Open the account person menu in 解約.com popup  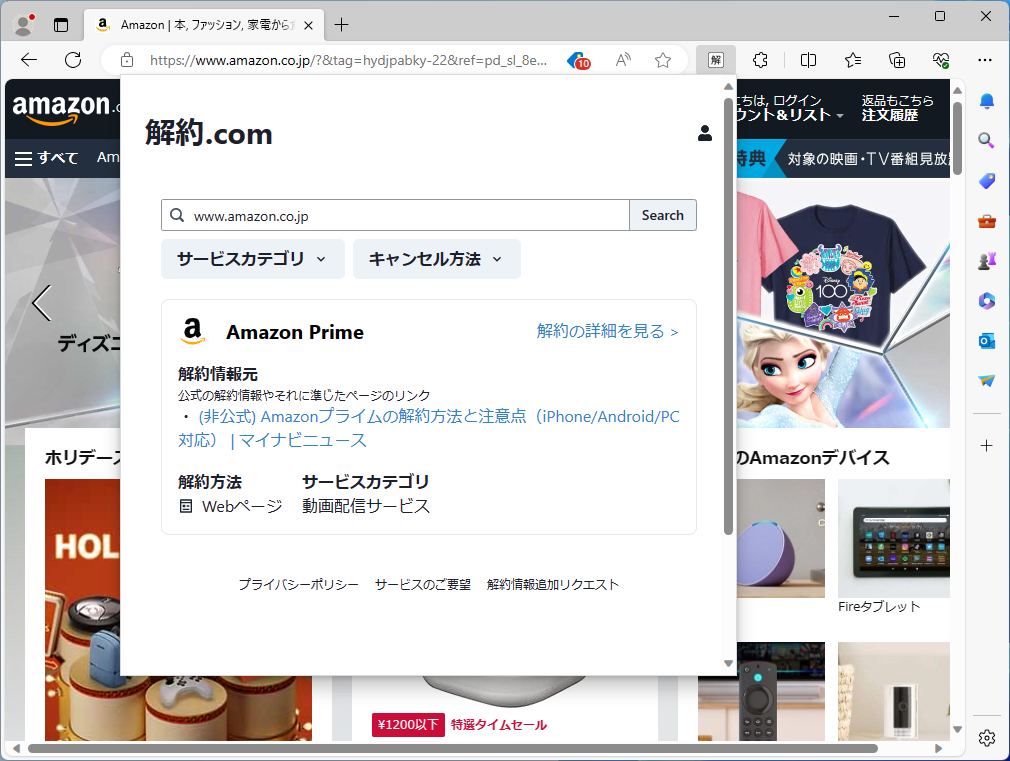(705, 132)
